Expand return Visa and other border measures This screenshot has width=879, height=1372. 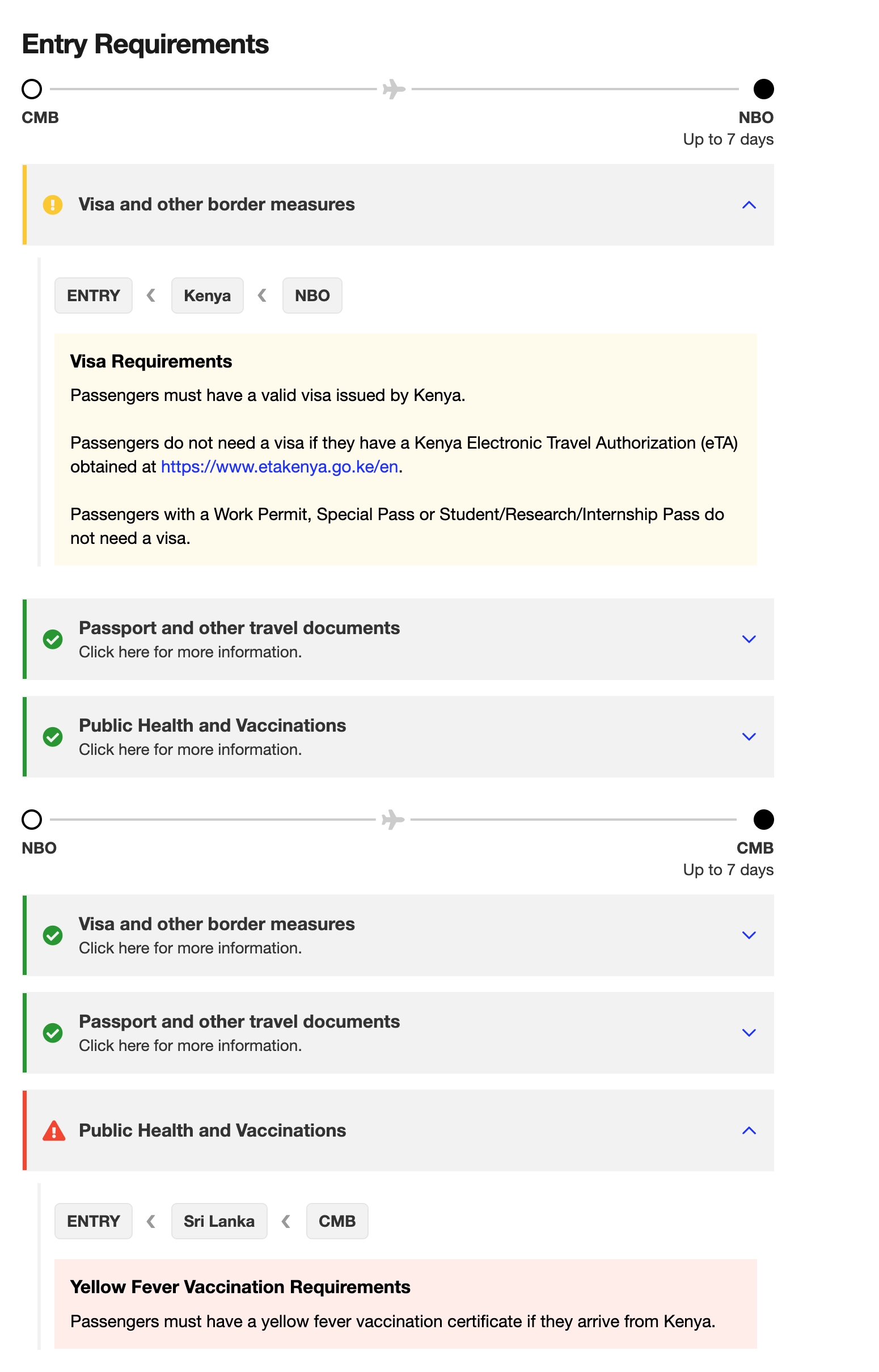coord(749,935)
